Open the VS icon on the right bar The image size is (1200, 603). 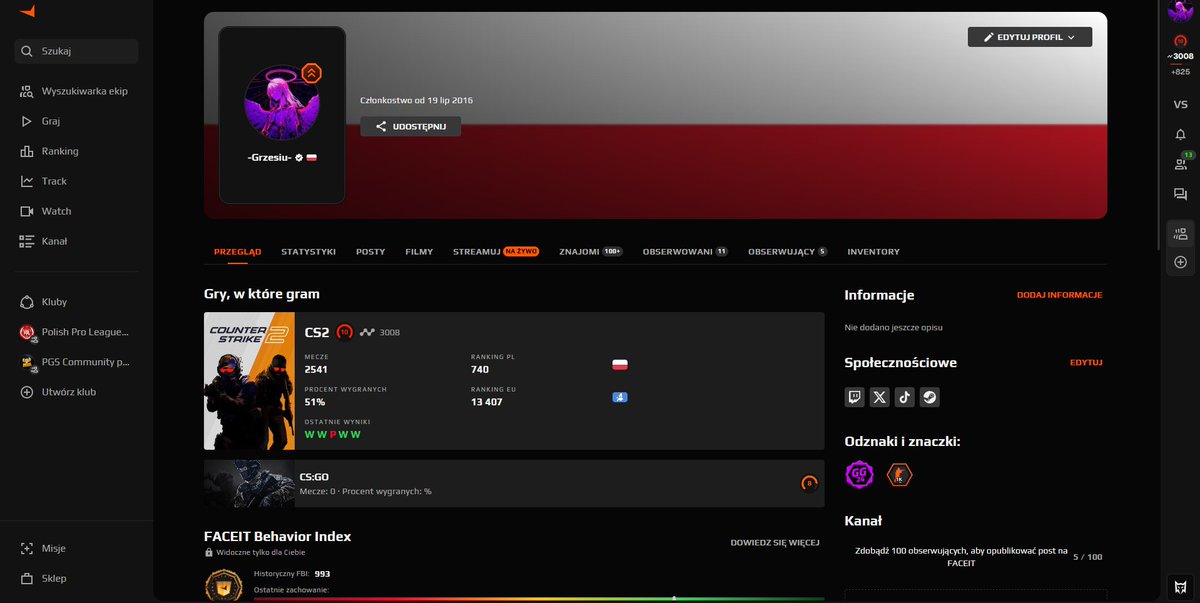[1180, 104]
